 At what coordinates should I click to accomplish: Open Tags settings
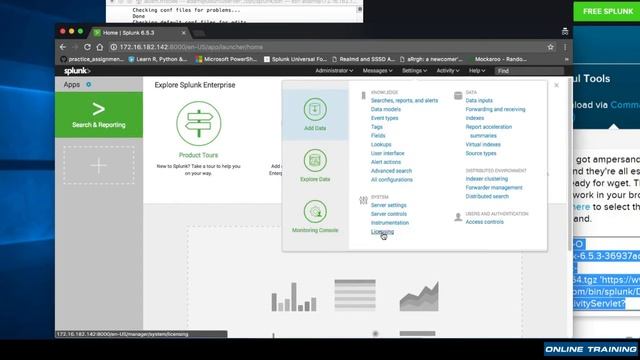(x=377, y=127)
